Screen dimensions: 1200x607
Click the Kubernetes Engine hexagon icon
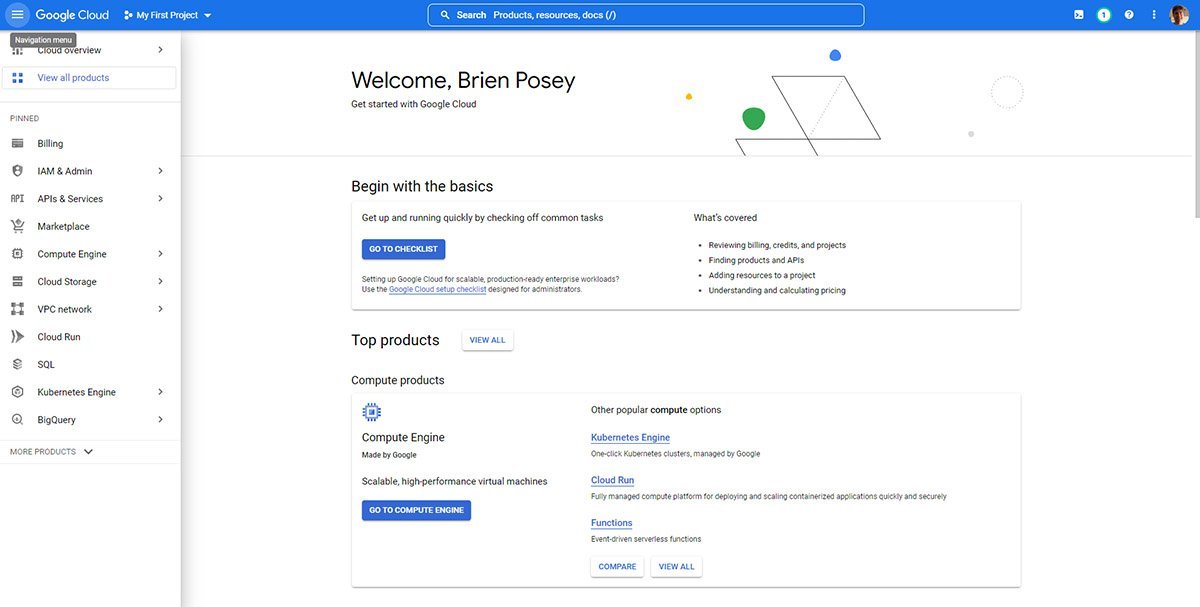(17, 392)
